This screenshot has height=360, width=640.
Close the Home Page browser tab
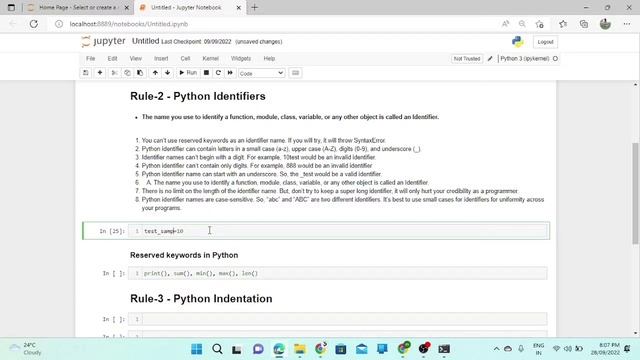(127, 7)
